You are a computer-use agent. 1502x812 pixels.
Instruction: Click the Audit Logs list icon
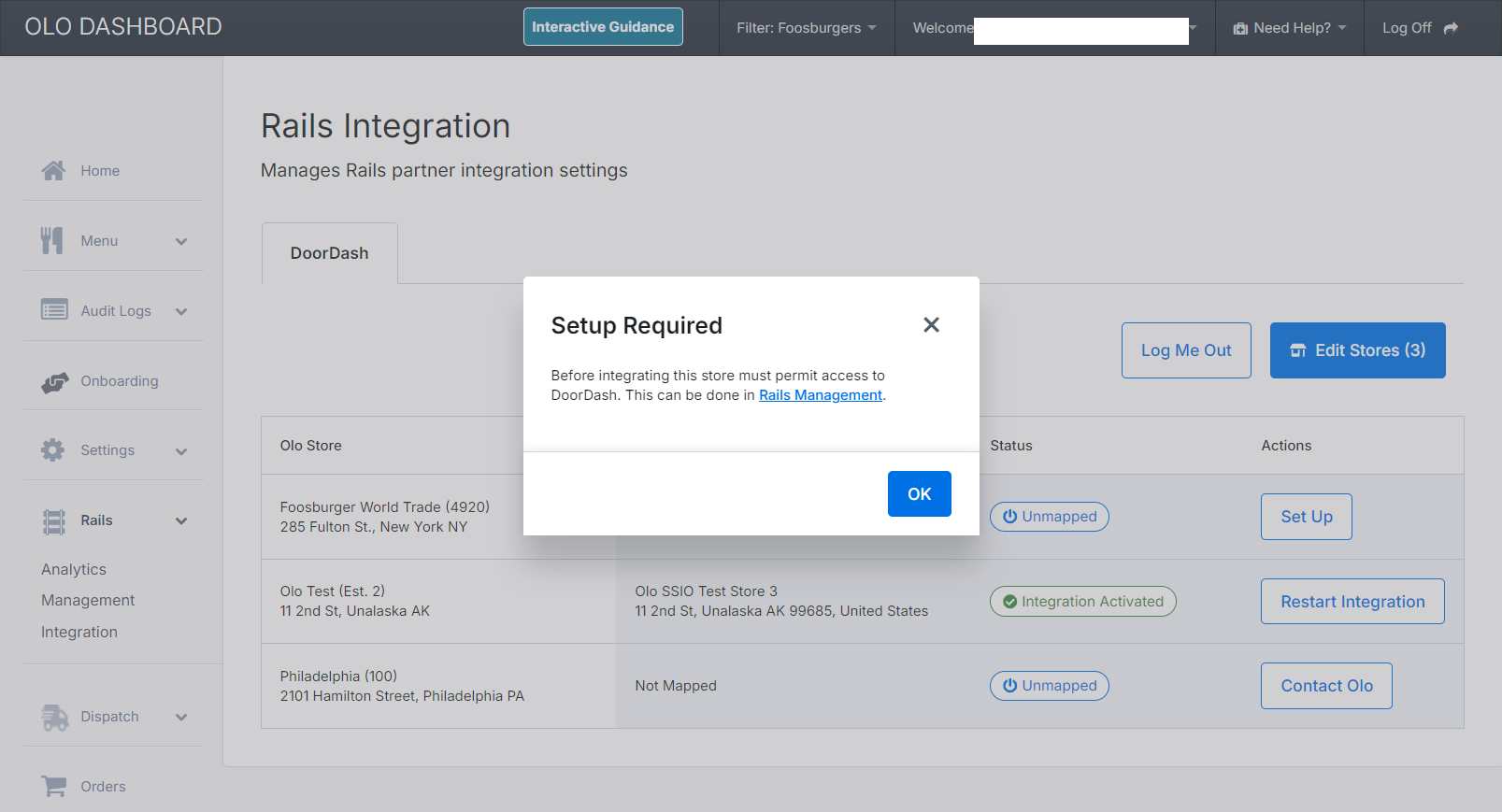pyautogui.click(x=54, y=309)
